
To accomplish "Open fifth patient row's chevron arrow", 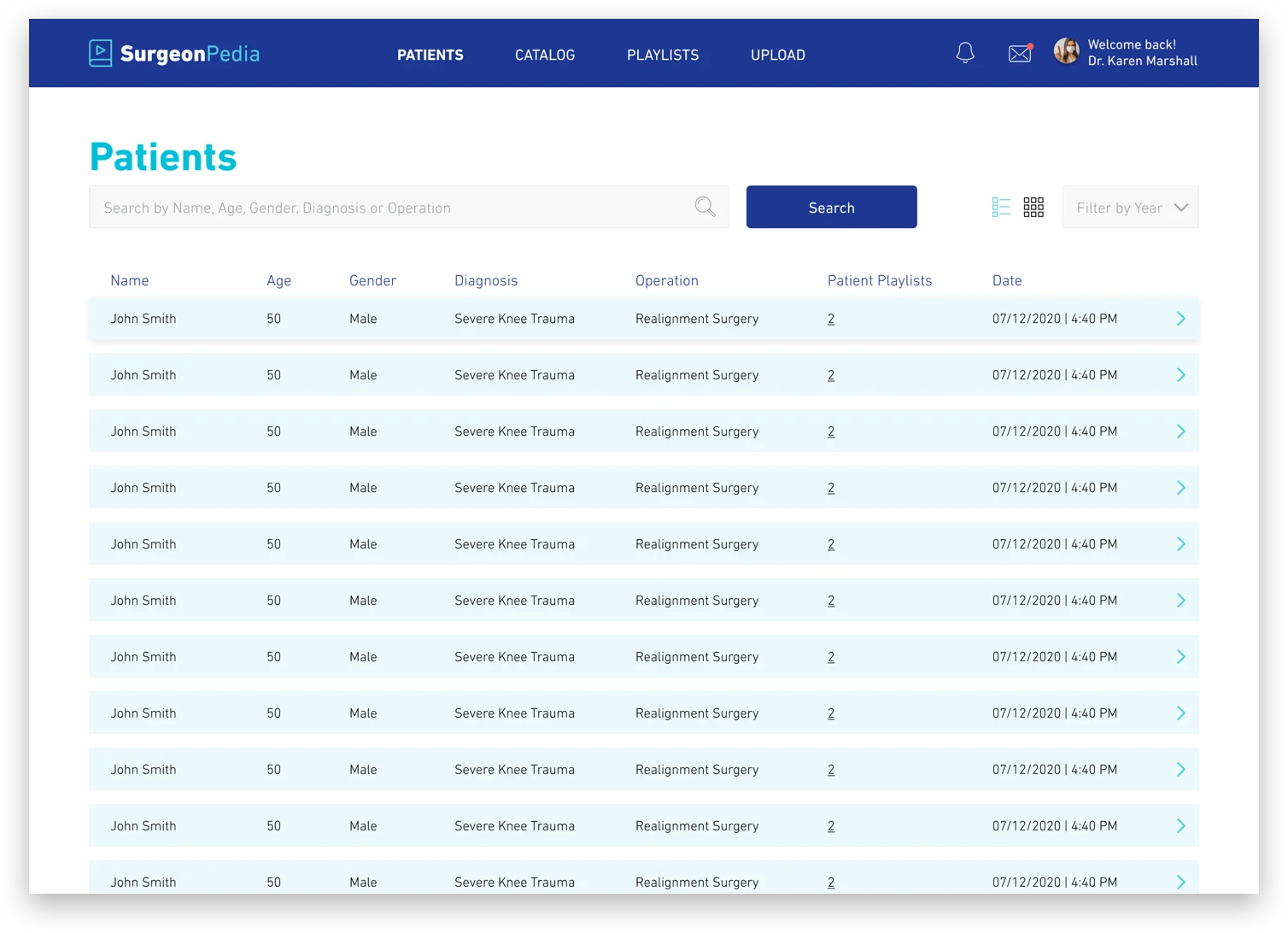I will [1181, 544].
